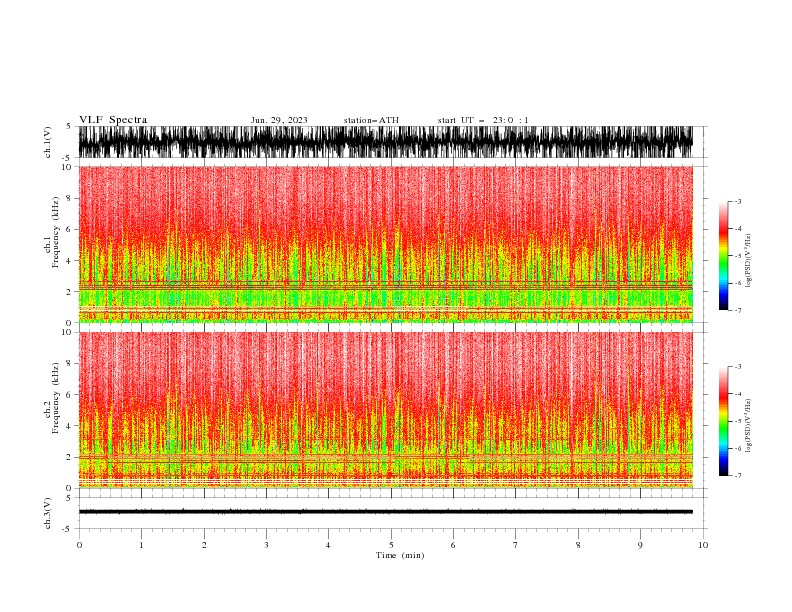Click the "-5" tick of ch.1 colorbar
This screenshot has width=792, height=612.
tap(737, 256)
